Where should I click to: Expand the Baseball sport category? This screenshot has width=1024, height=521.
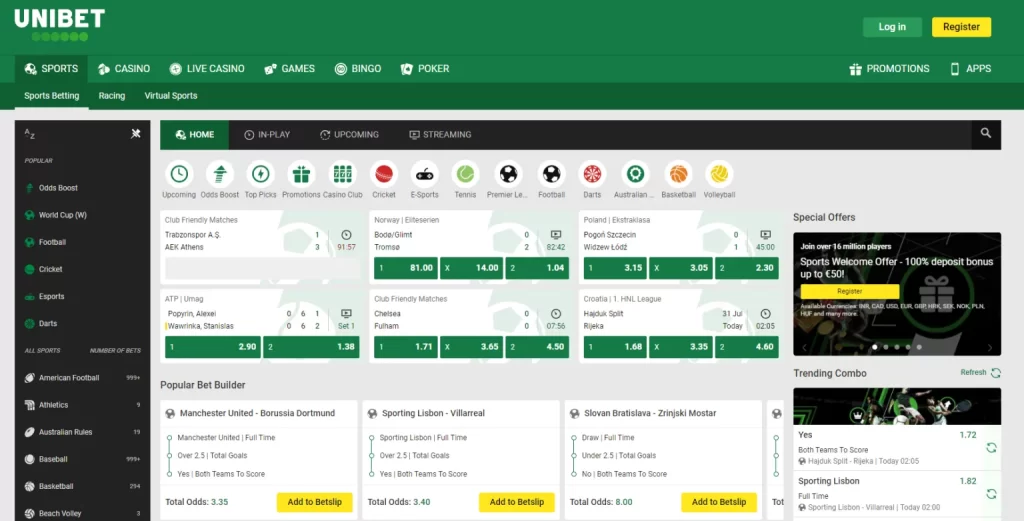click(x=53, y=459)
